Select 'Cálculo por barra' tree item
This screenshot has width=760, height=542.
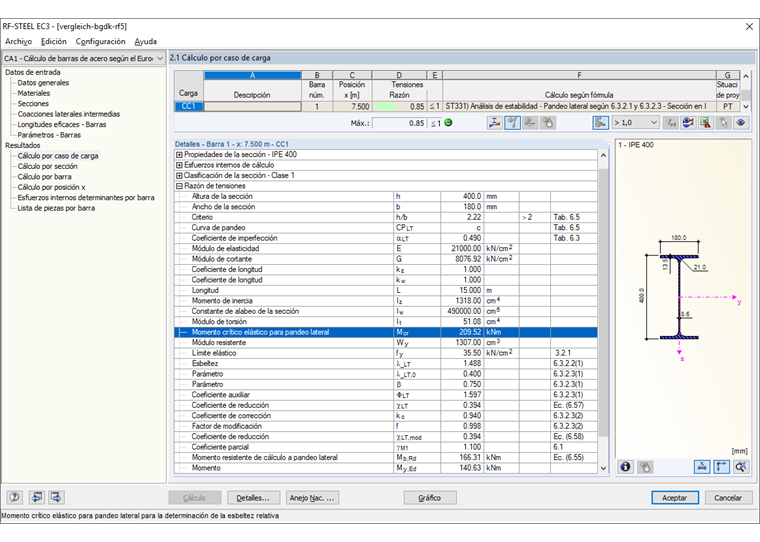45,177
